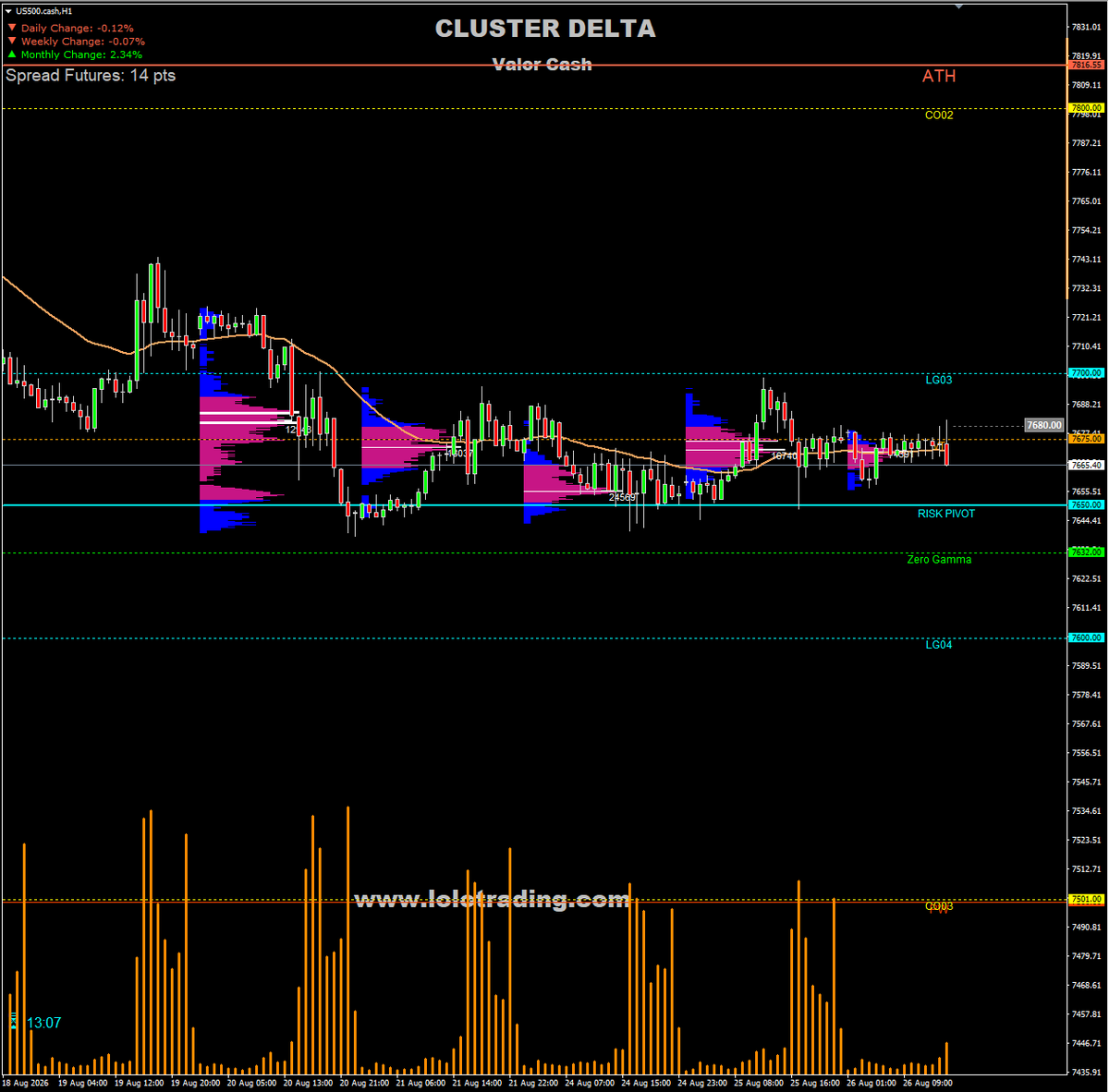
Task: Click the 25 Aug 16:00 time label
Action: click(x=816, y=1083)
